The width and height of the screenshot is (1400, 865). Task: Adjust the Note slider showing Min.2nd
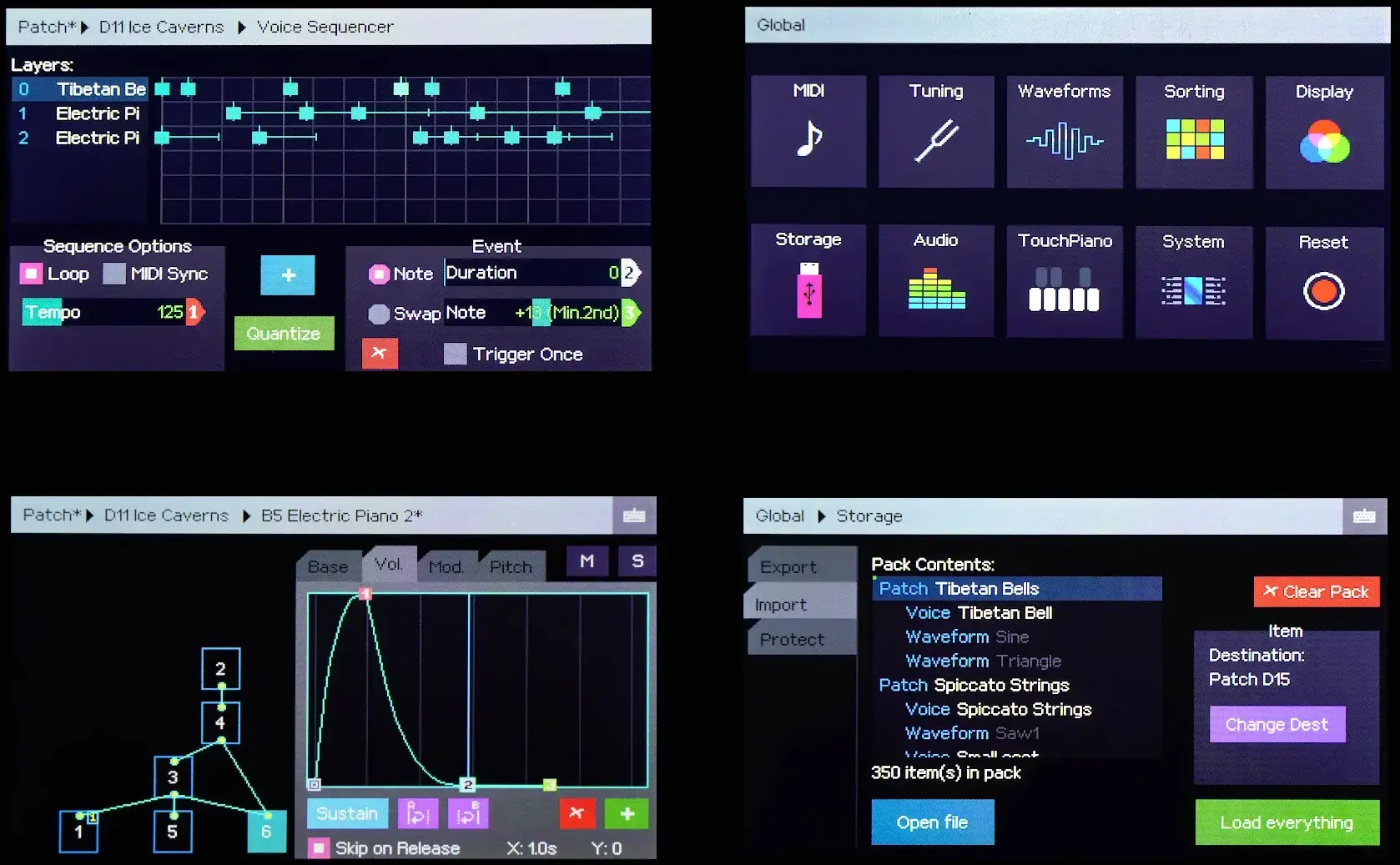pos(542,313)
